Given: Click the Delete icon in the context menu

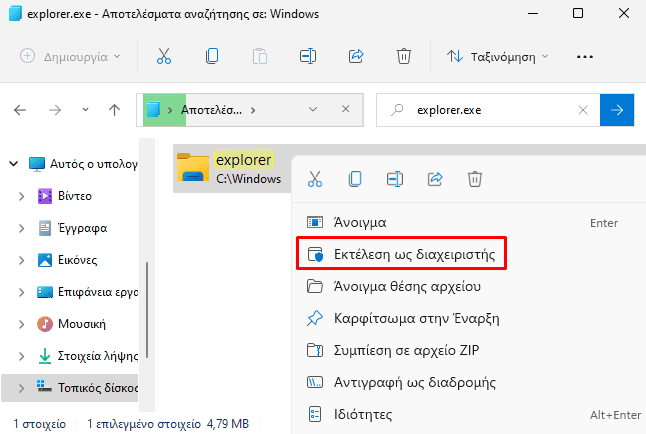Looking at the screenshot, I should pyautogui.click(x=475, y=179).
